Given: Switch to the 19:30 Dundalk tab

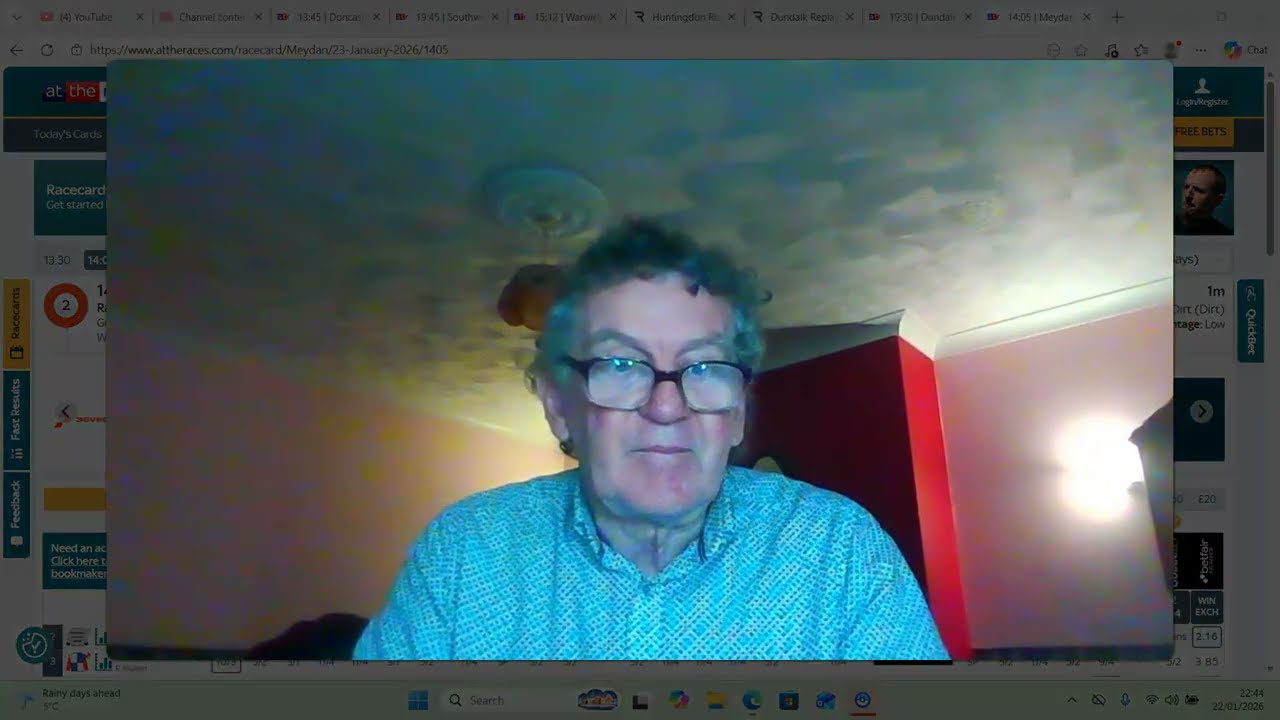Looking at the screenshot, I should point(919,17).
